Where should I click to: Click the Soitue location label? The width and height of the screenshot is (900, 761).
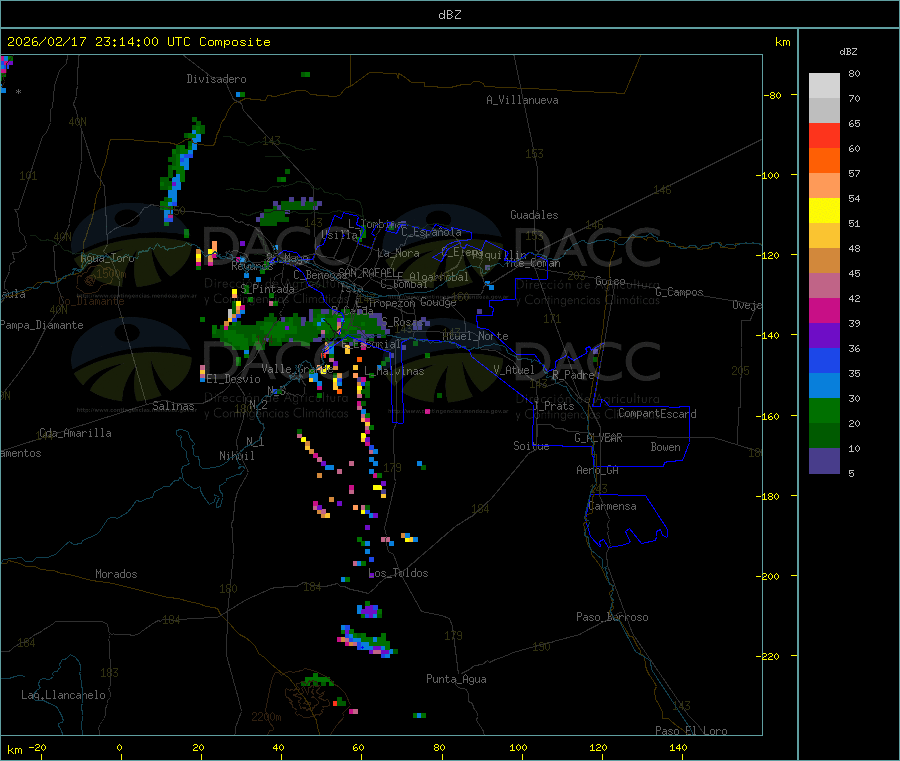[531, 446]
